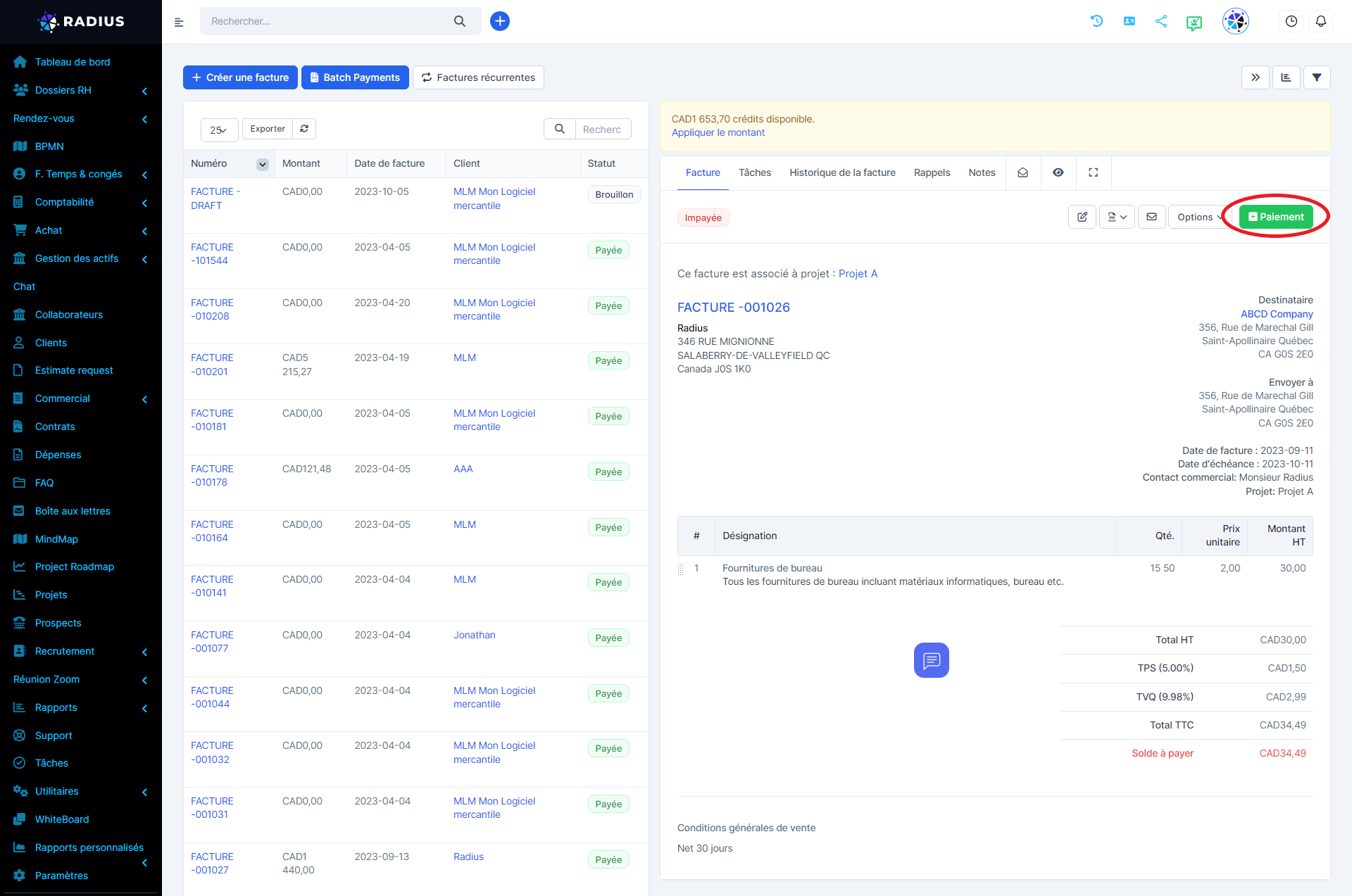This screenshot has height=896, width=1352.
Task: Open the history clock-arrow icon
Action: tap(1096, 21)
